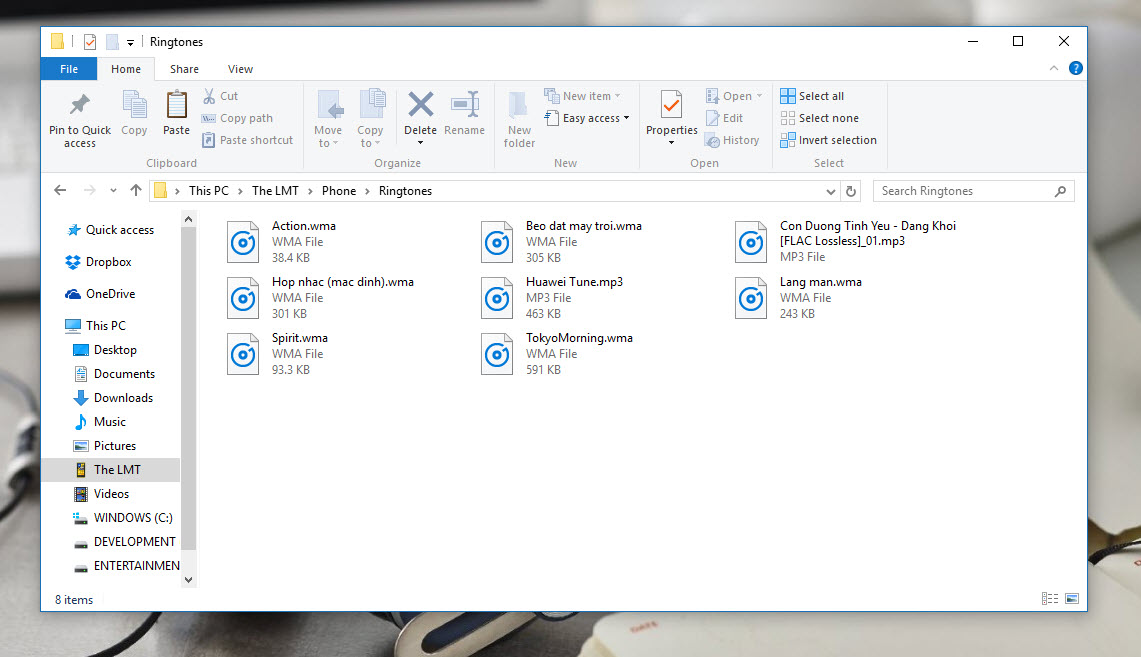Pin folder to Quick access
Image resolution: width=1141 pixels, height=657 pixels.
tap(80, 119)
